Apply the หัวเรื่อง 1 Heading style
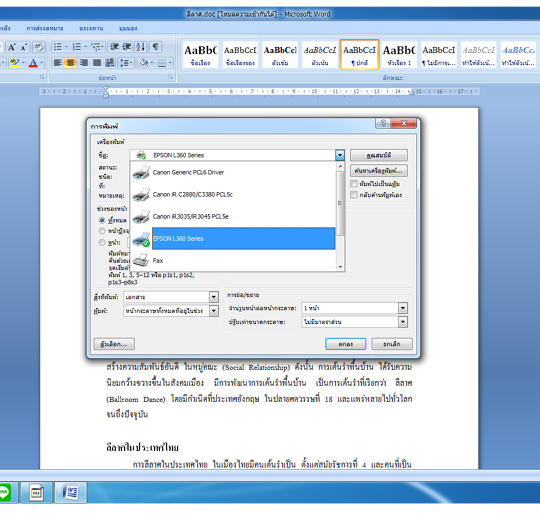Screen dimensions: 540x525 [x=399, y=55]
